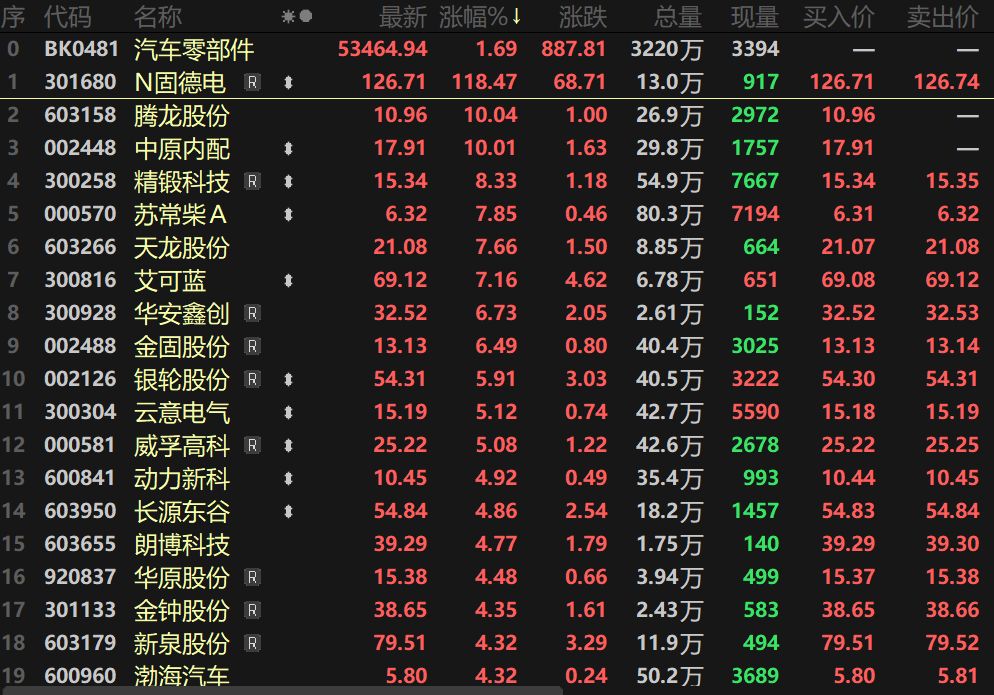Viewport: 994px width, 695px height.
Task: Click the 名称 column header
Action: click(158, 17)
